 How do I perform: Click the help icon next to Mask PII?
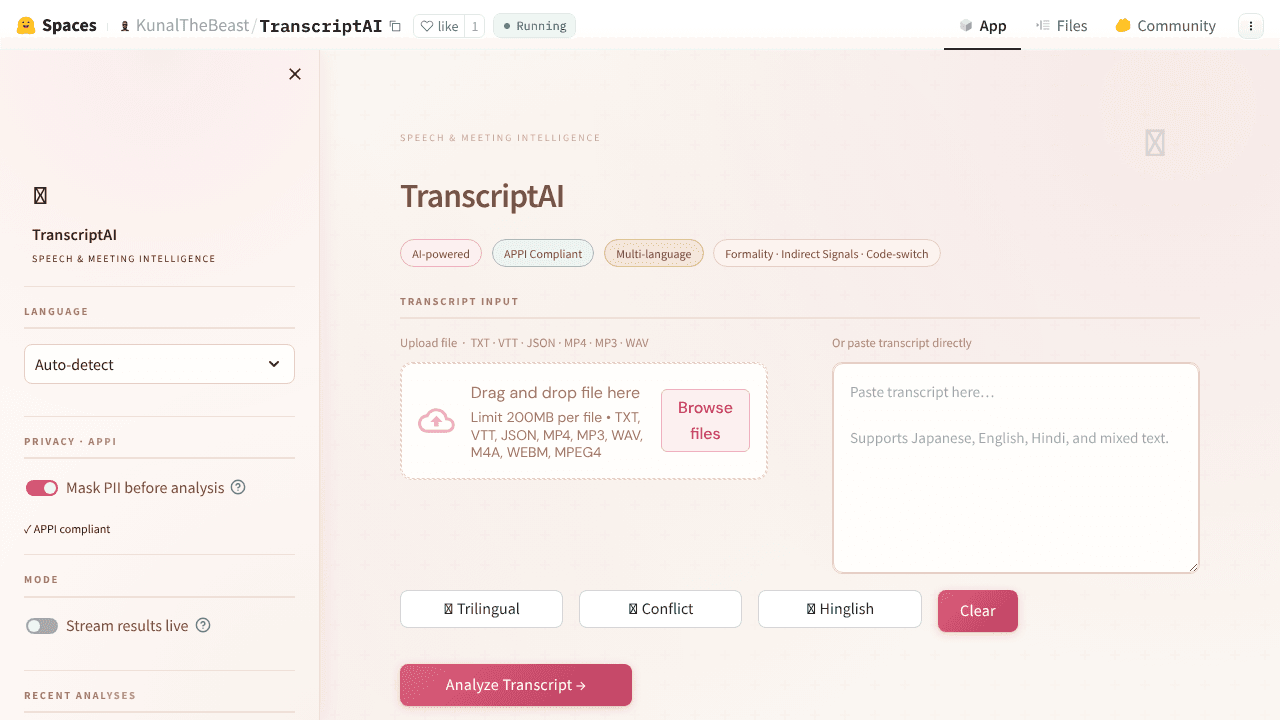pyautogui.click(x=238, y=488)
